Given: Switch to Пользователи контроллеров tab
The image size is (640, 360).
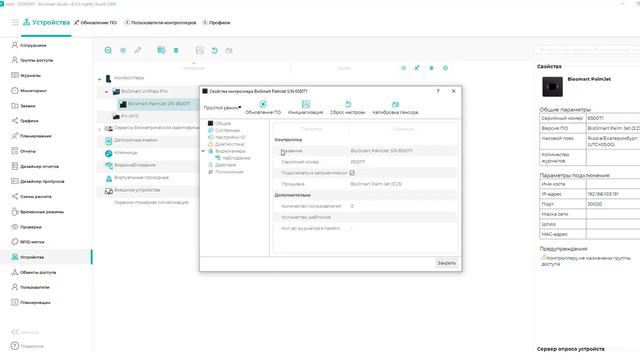Looking at the screenshot, I should (160, 22).
